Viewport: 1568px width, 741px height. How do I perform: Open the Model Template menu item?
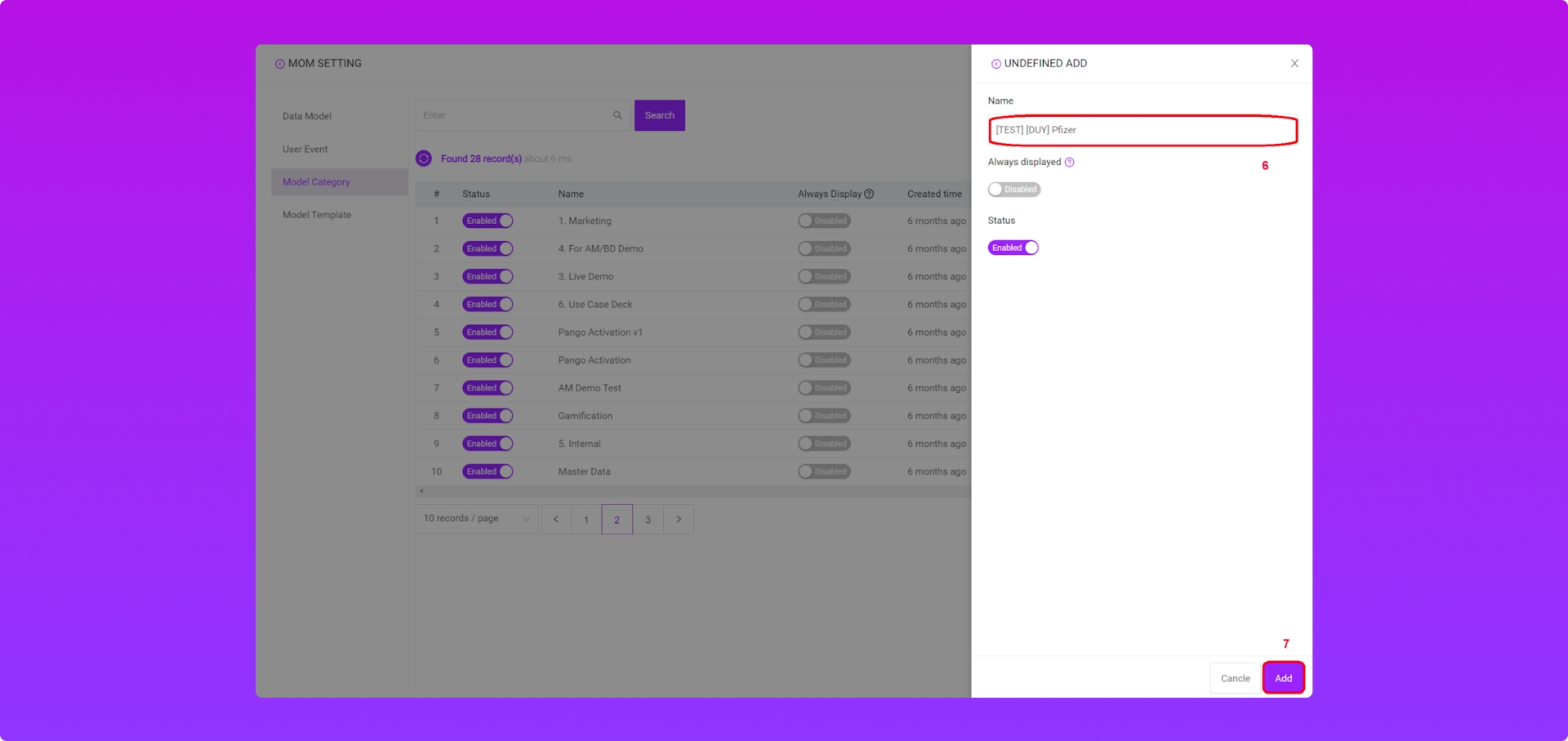pyautogui.click(x=317, y=215)
